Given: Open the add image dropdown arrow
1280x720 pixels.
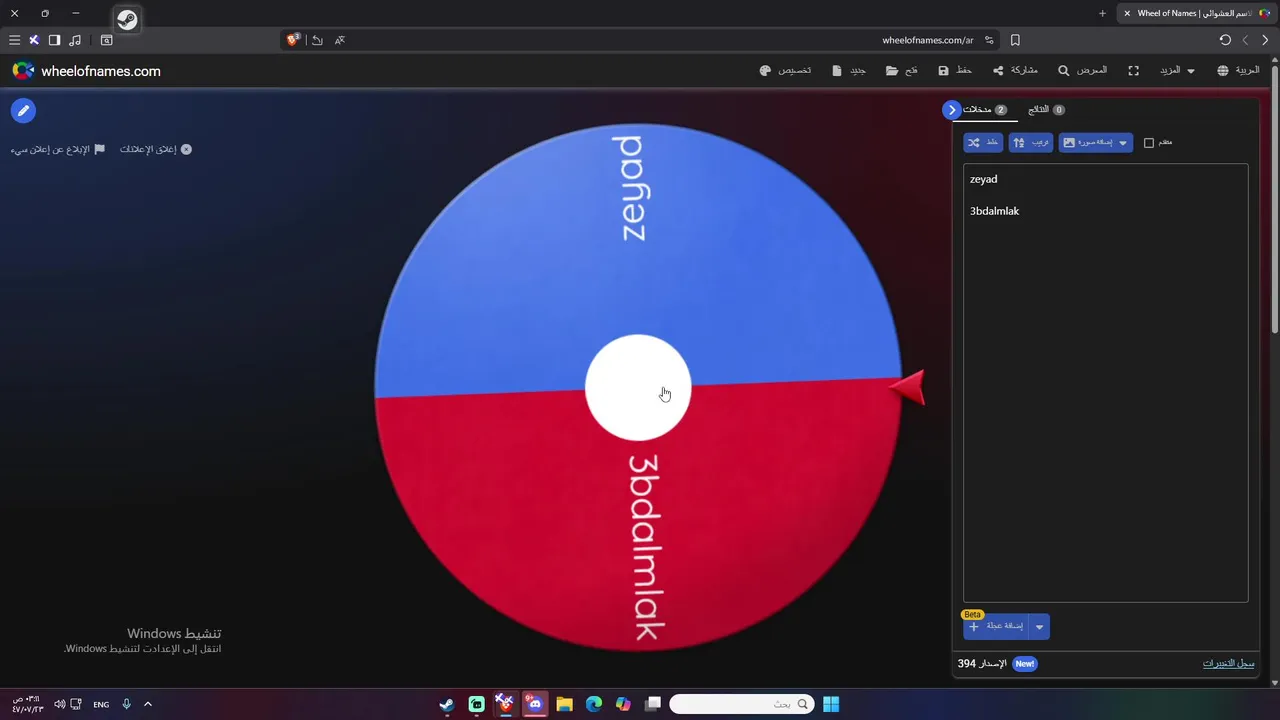Looking at the screenshot, I should point(1123,143).
